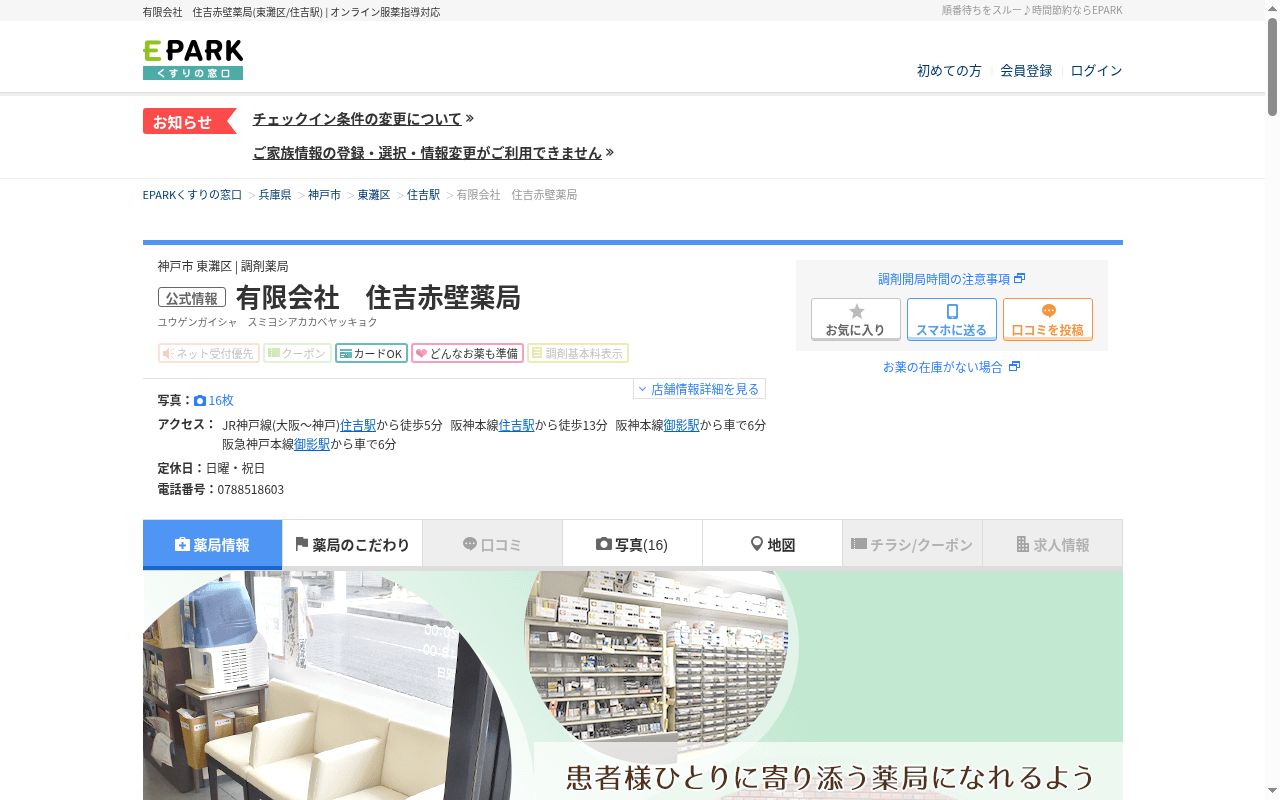
Task: Click the 16枚 photo count link
Action: pyautogui.click(x=221, y=400)
